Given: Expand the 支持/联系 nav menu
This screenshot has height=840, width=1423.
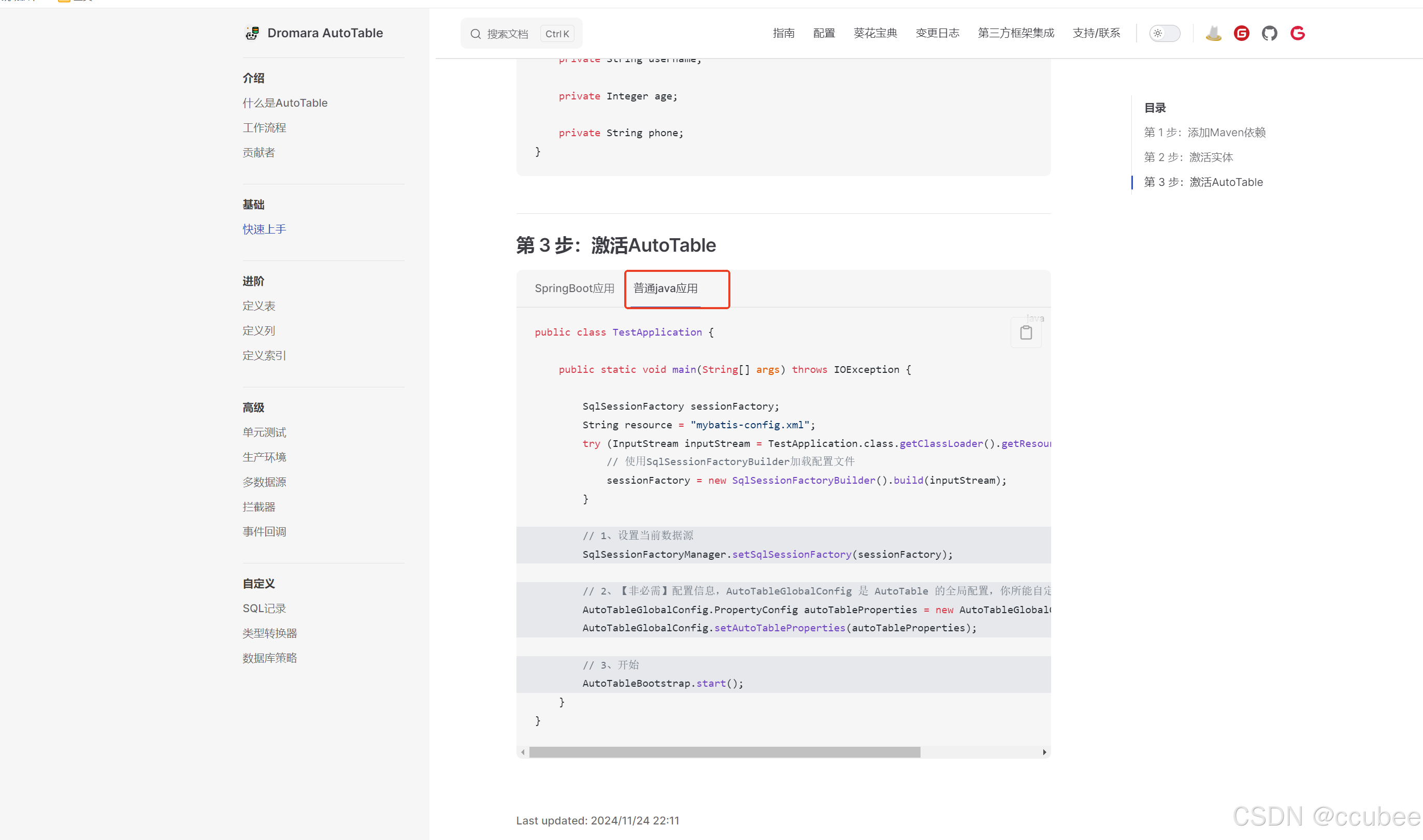Looking at the screenshot, I should click(1096, 33).
